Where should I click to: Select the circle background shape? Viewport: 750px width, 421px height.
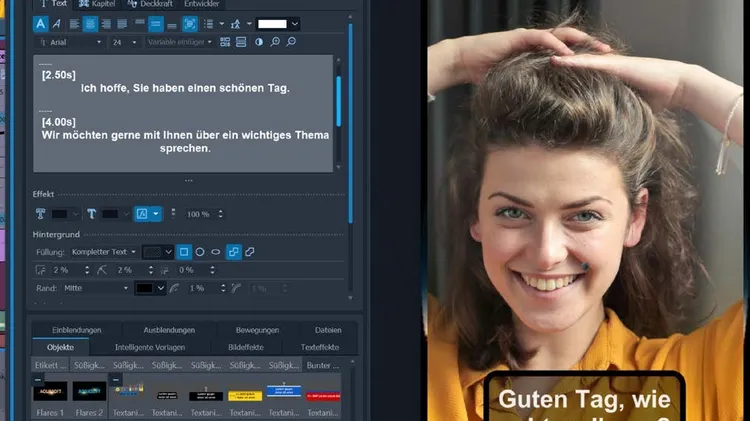pos(199,252)
